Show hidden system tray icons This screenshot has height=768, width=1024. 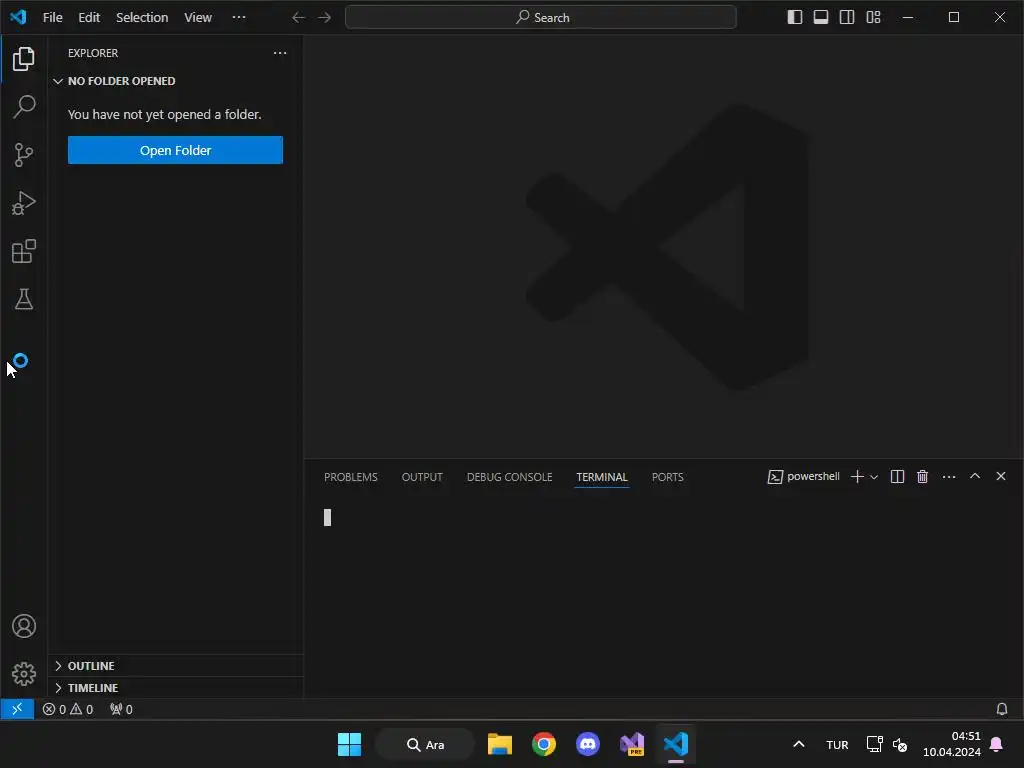pos(798,744)
